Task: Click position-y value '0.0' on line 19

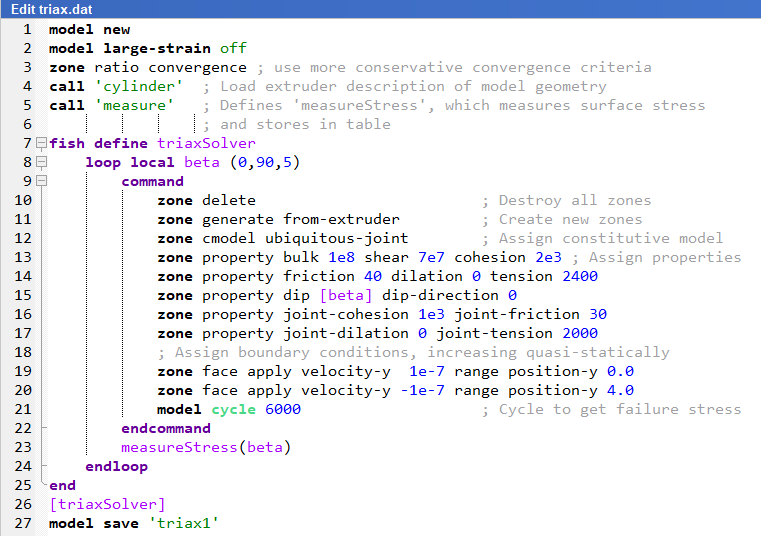Action: [x=620, y=371]
